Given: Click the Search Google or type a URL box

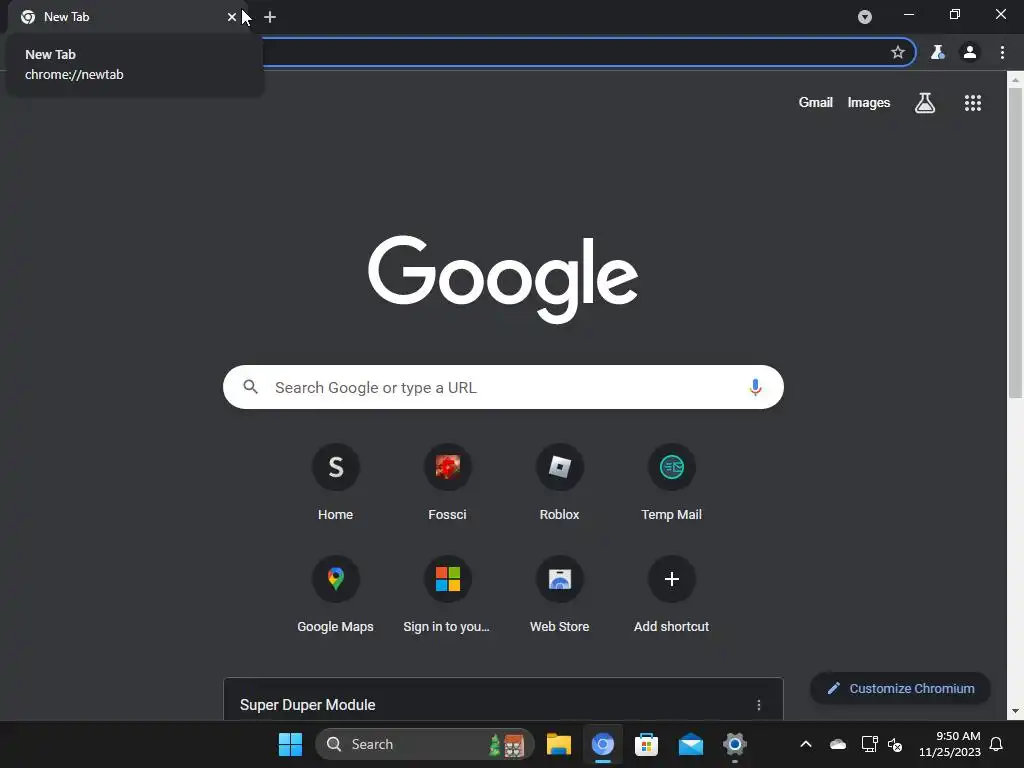Looking at the screenshot, I should point(504,387).
